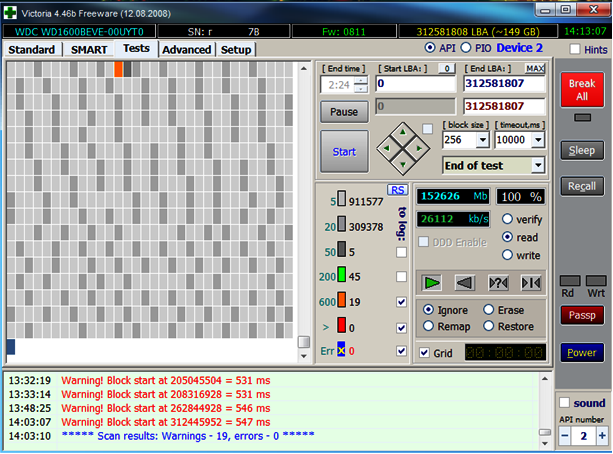Expand the timeout ms dropdown

538,141
